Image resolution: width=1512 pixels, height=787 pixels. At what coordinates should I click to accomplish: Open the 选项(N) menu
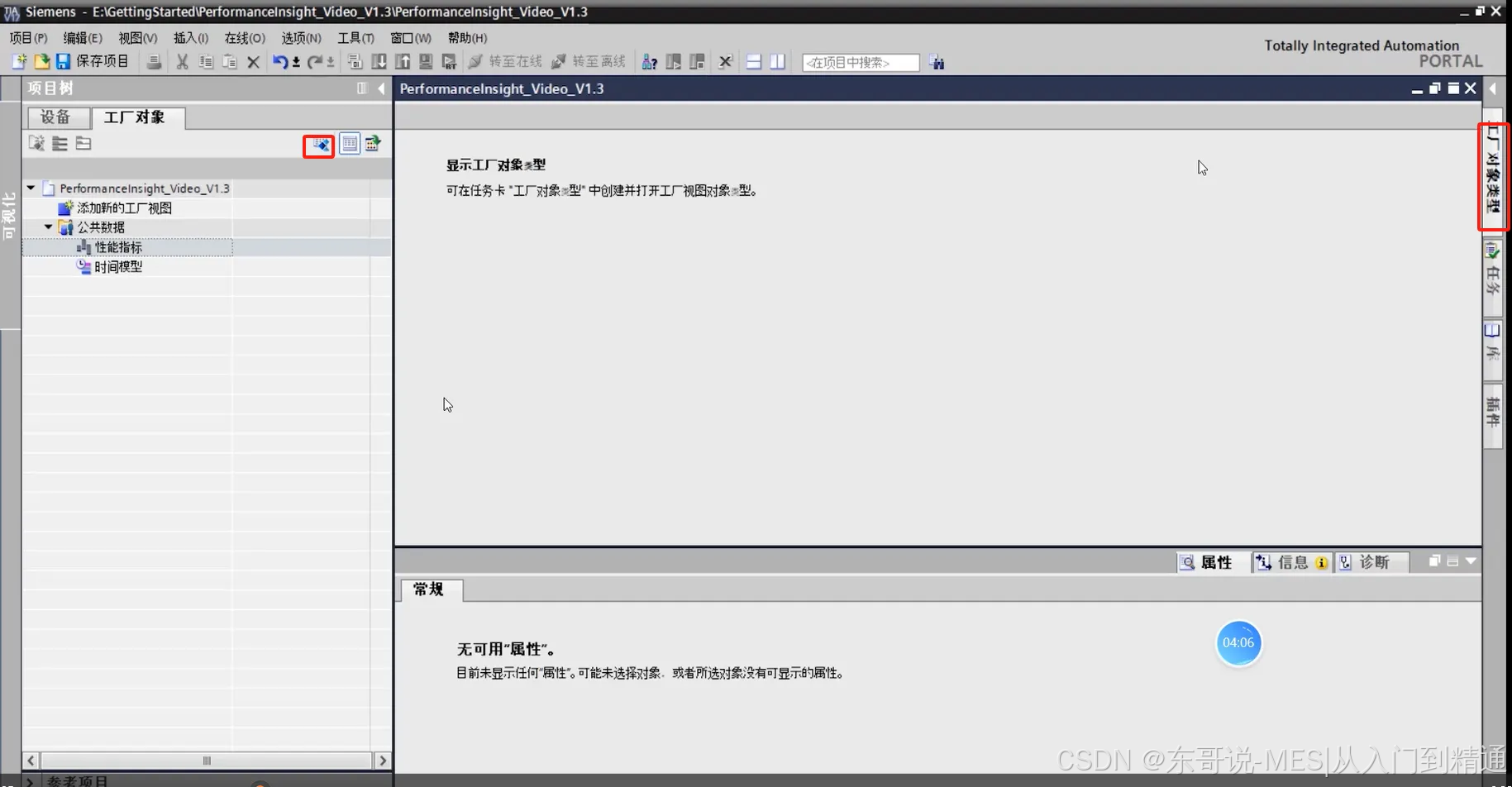coord(301,38)
